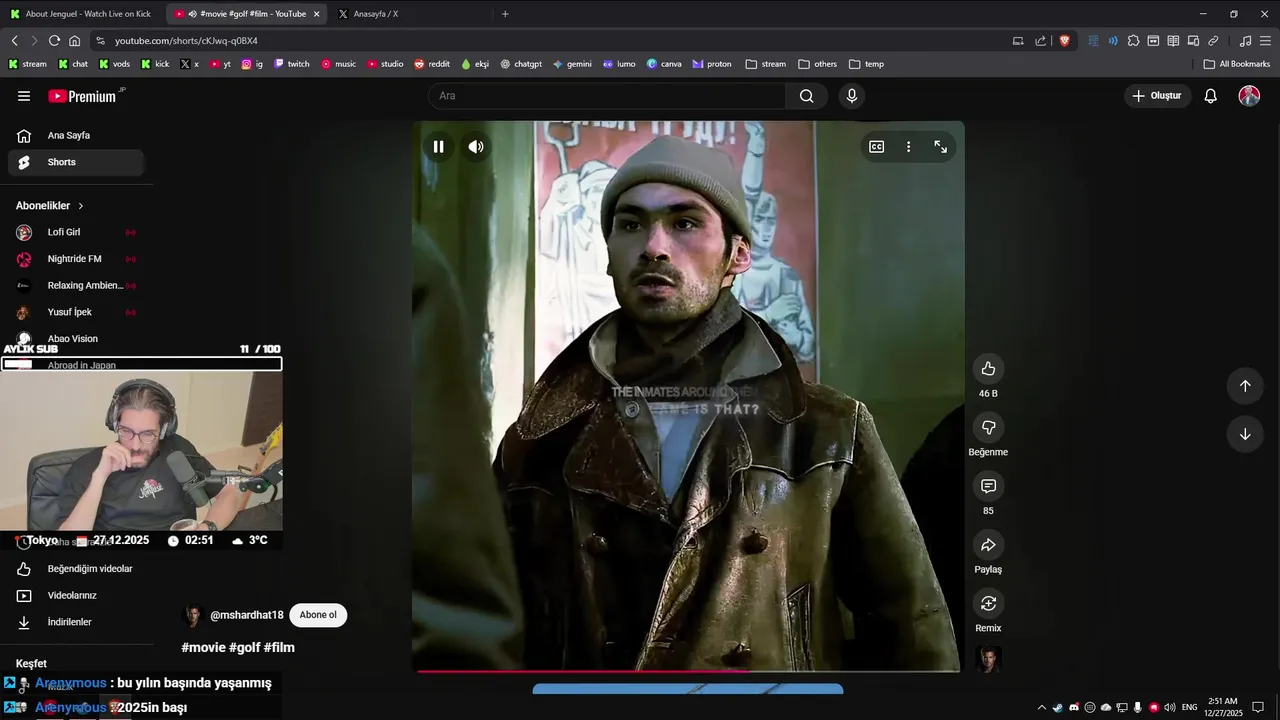Select Shorts in the sidebar
Screen dimensions: 1280x720
point(76,162)
